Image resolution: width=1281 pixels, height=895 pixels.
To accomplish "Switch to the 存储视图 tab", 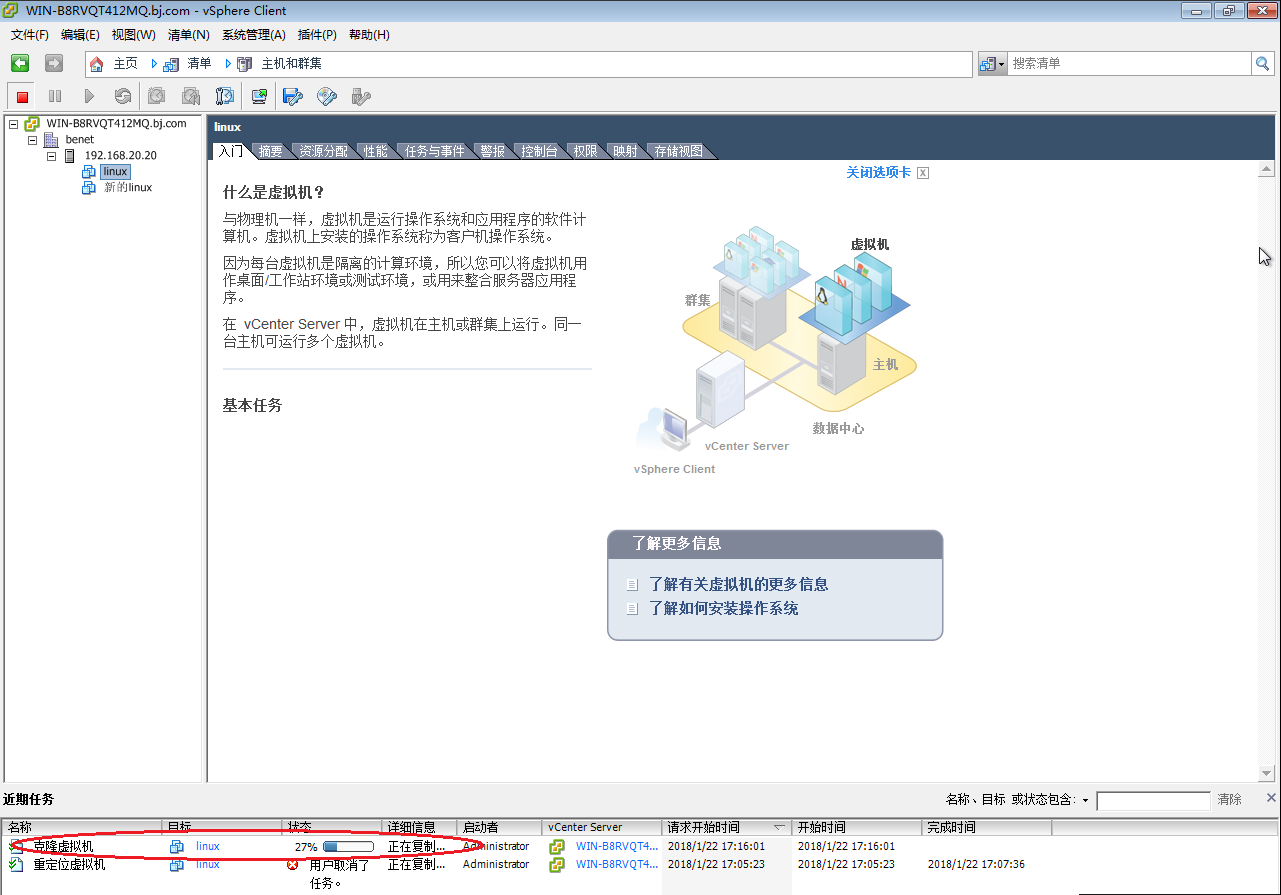I will click(x=678, y=151).
